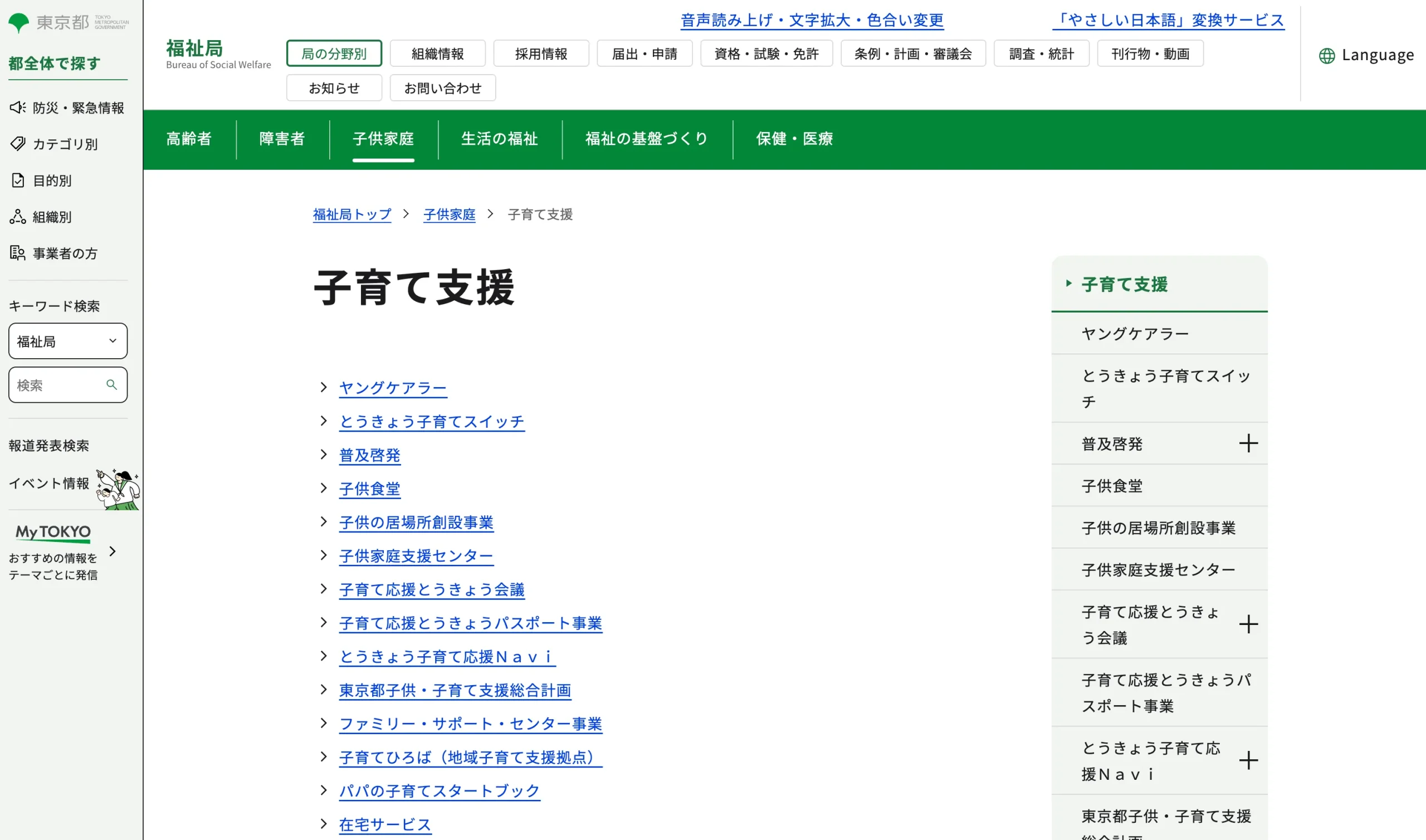This screenshot has height=840, width=1426.
Task: Select the 局の分野別 header tab
Action: [334, 54]
